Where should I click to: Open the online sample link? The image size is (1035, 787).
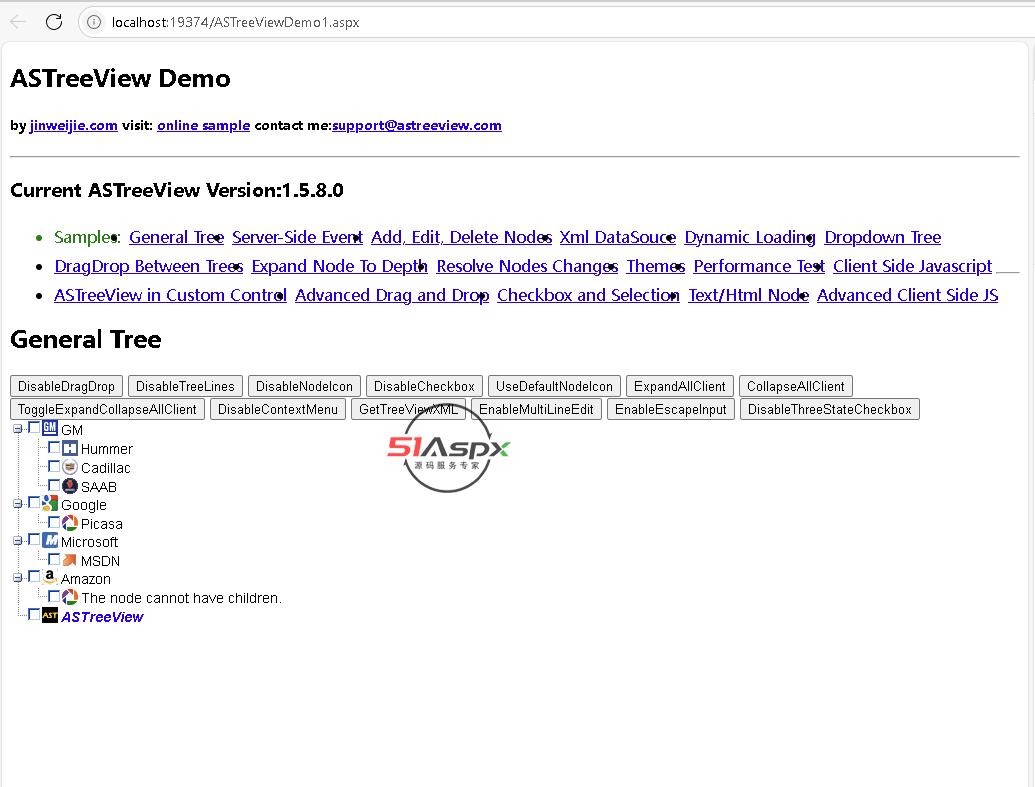(x=203, y=125)
